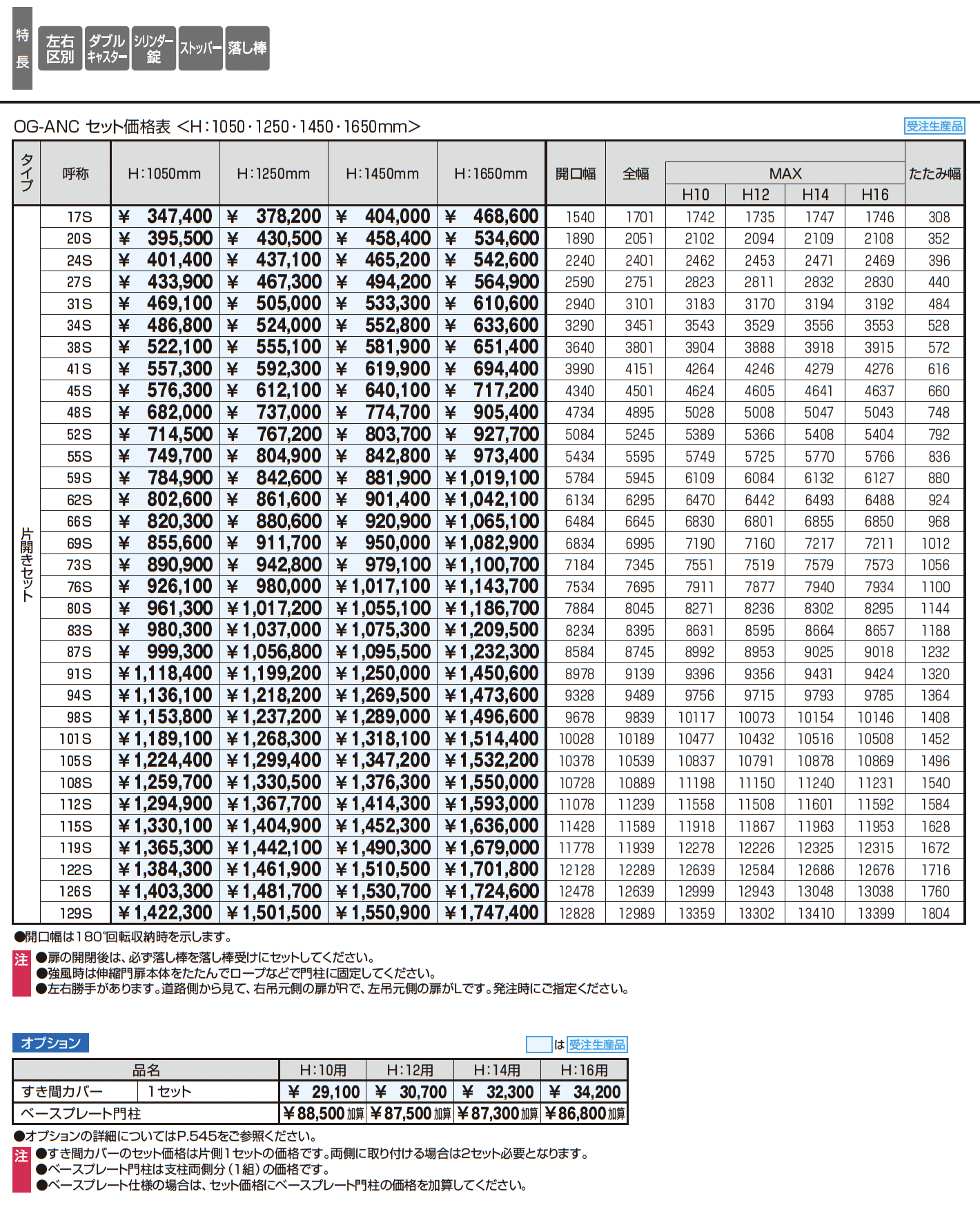Viewport: 980px width, 1205px height.
Task: Click the blue legend swatch beside は 受注生産品
Action: (538, 1045)
